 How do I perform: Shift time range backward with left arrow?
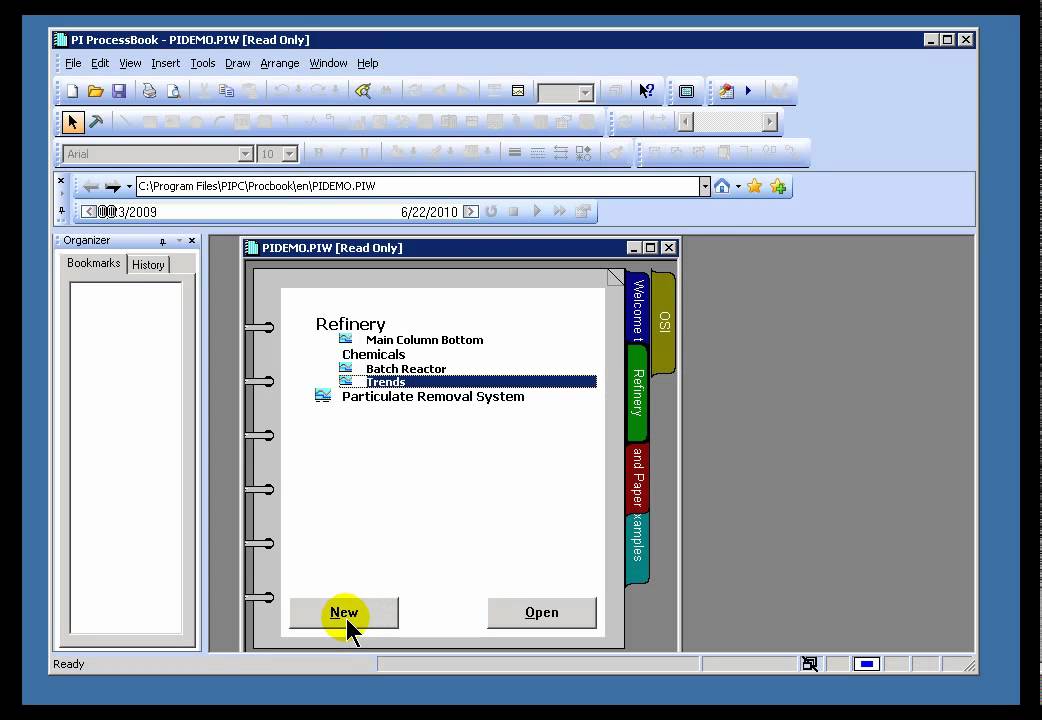pos(88,211)
